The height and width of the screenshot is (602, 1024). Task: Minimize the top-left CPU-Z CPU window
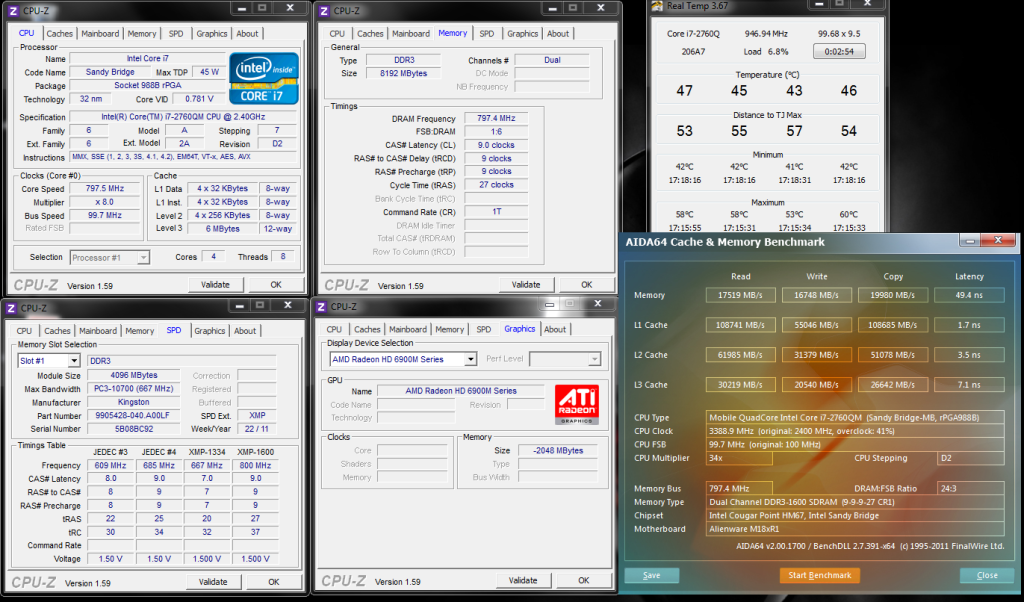point(242,8)
